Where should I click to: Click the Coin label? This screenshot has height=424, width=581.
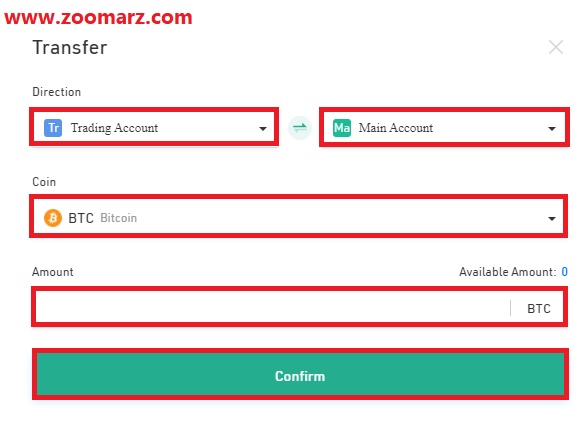44,182
